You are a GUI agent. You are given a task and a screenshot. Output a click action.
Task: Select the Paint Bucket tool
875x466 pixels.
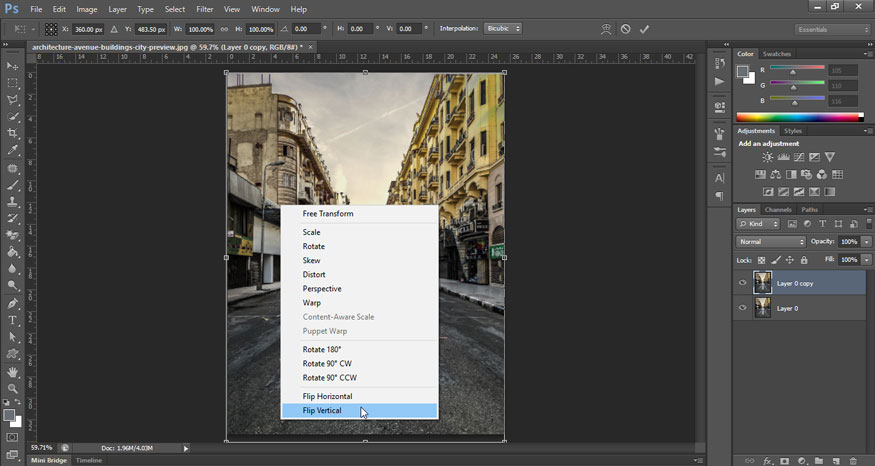[12, 252]
